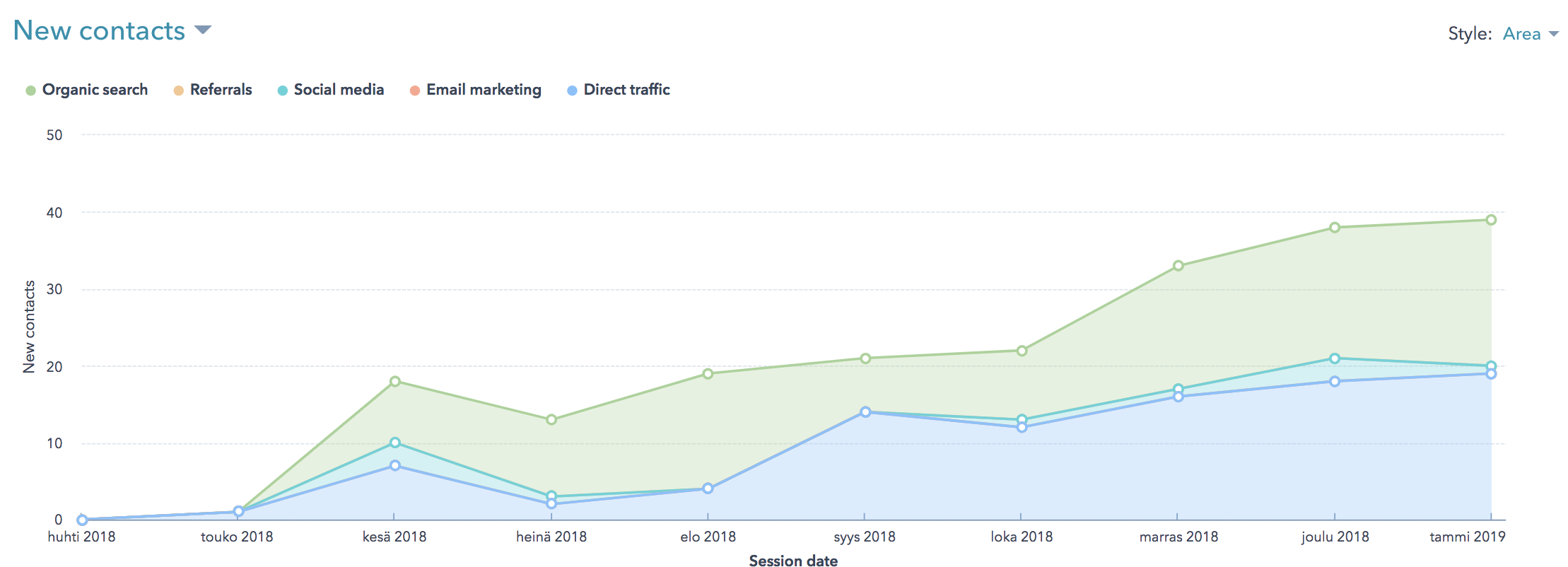Select Social media point at joulu 2018
Screen dimensions: 1568x567
coord(1335,358)
